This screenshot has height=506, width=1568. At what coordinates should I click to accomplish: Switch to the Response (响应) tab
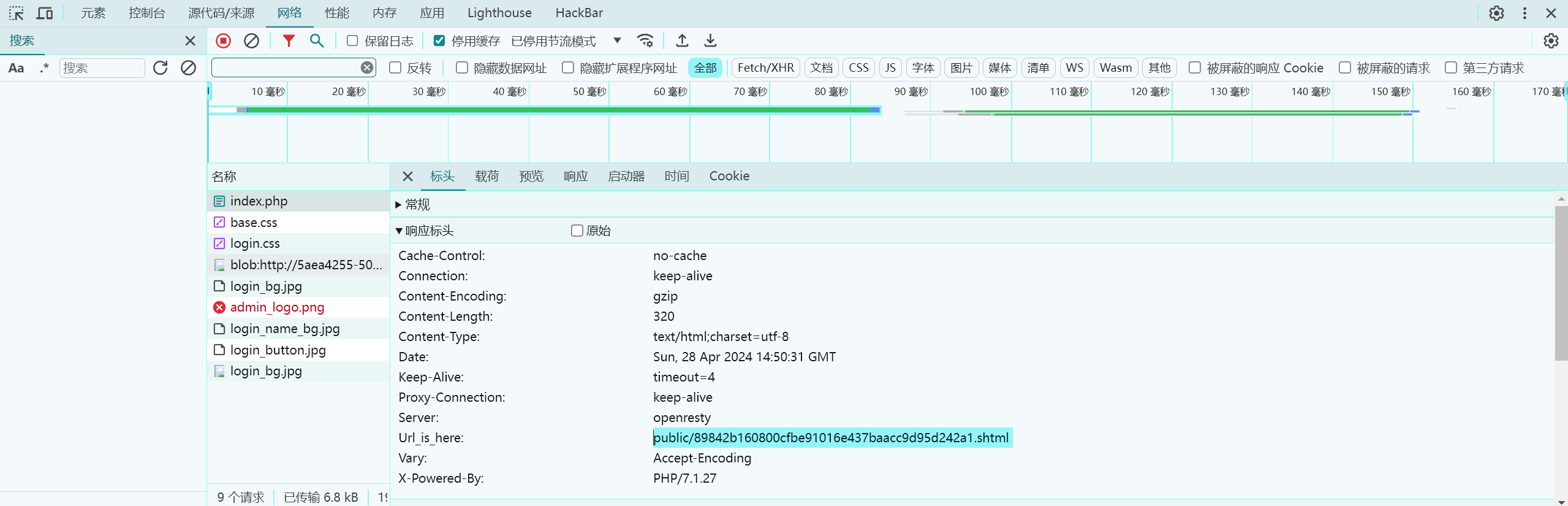click(576, 177)
